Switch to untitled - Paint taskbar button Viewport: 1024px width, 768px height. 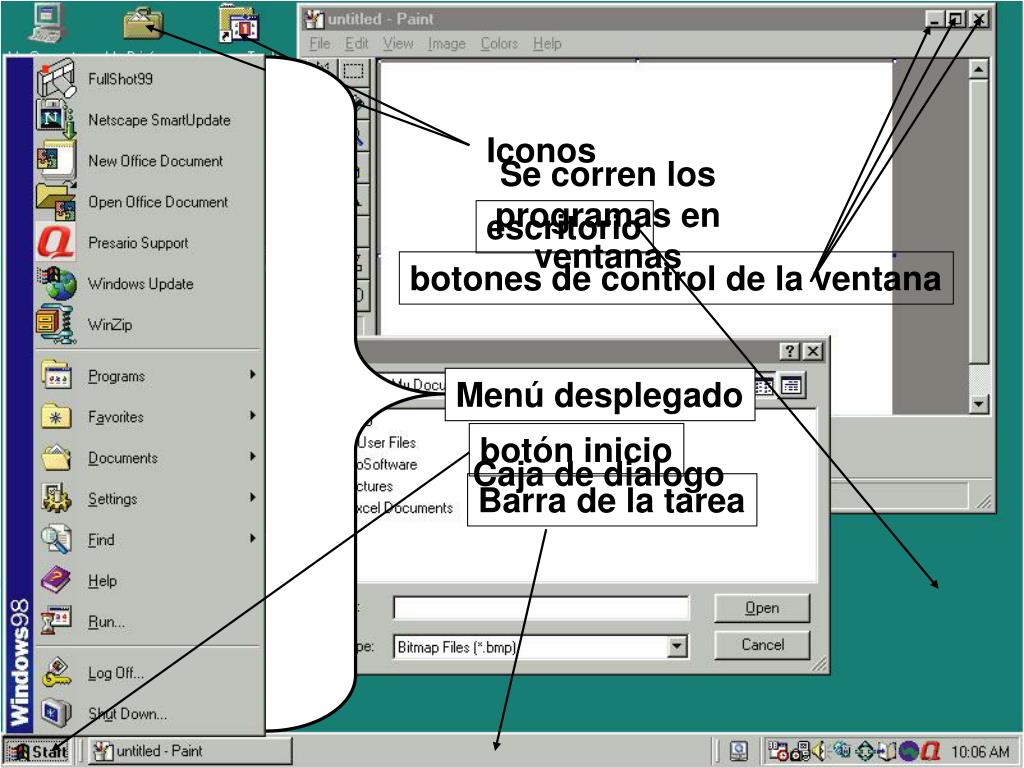click(x=189, y=752)
